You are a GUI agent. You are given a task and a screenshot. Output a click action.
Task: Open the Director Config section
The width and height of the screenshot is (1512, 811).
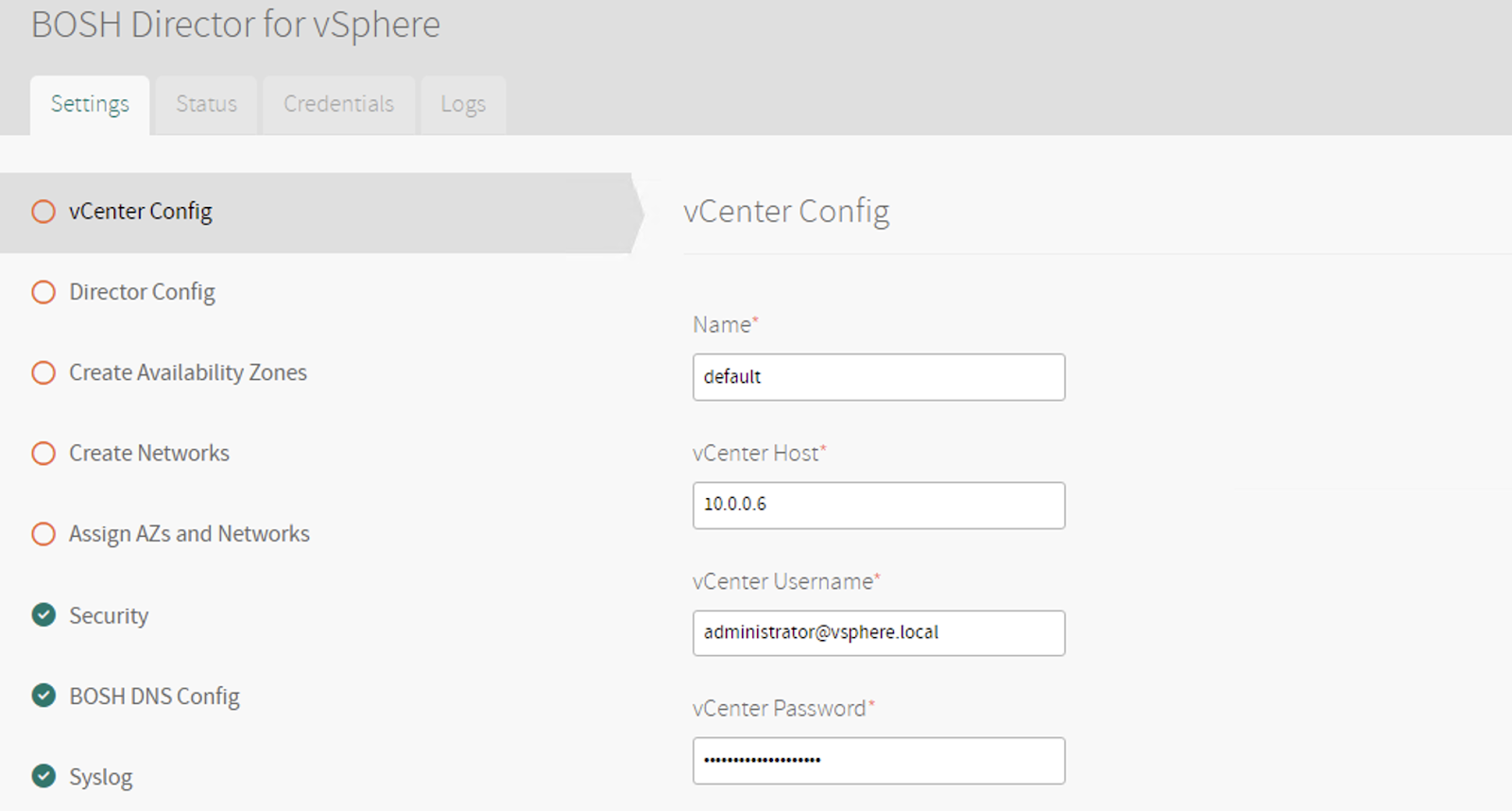click(x=142, y=292)
